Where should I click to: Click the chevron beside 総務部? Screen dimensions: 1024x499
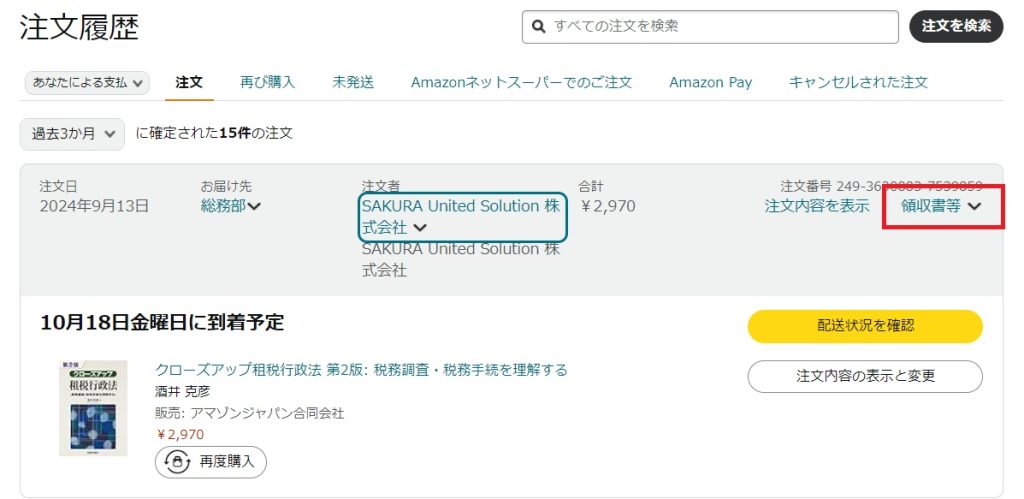pyautogui.click(x=254, y=207)
